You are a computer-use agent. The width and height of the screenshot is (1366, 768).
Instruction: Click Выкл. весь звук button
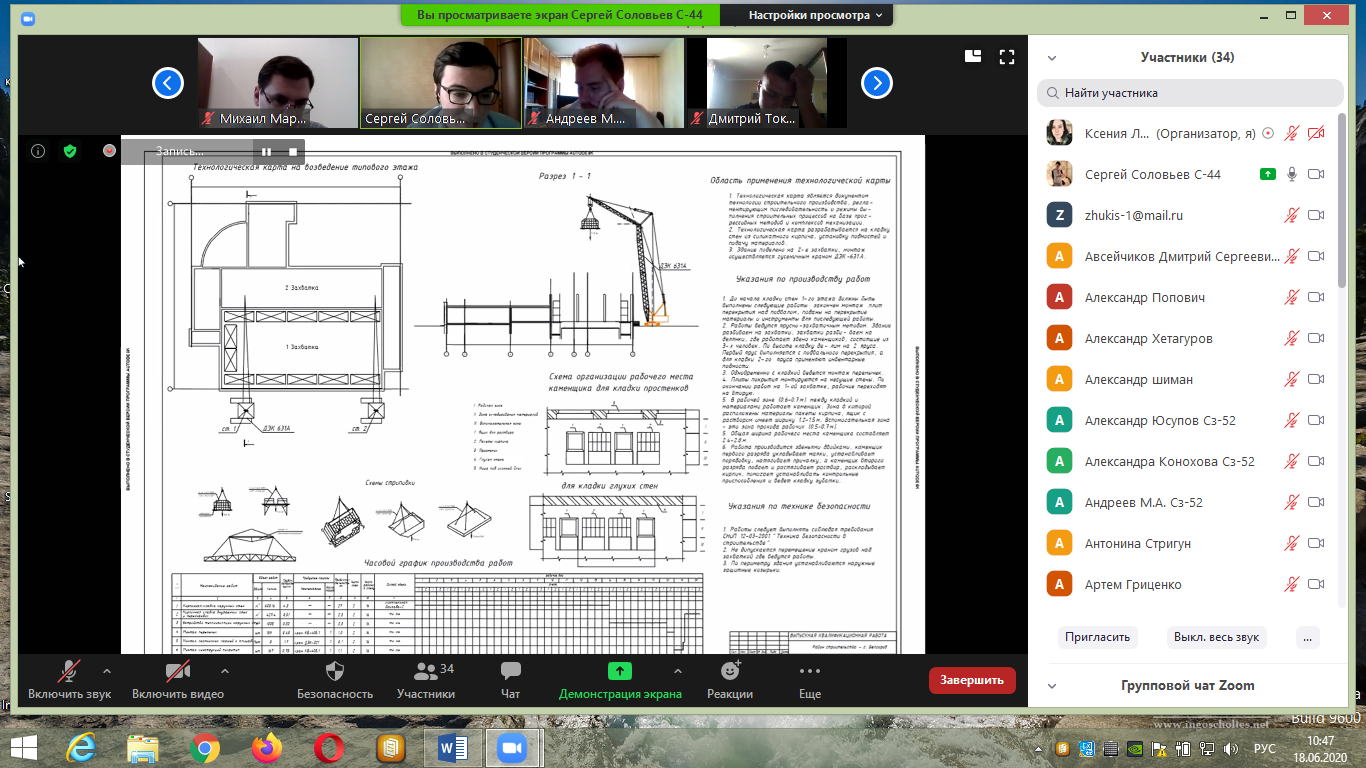[1216, 637]
